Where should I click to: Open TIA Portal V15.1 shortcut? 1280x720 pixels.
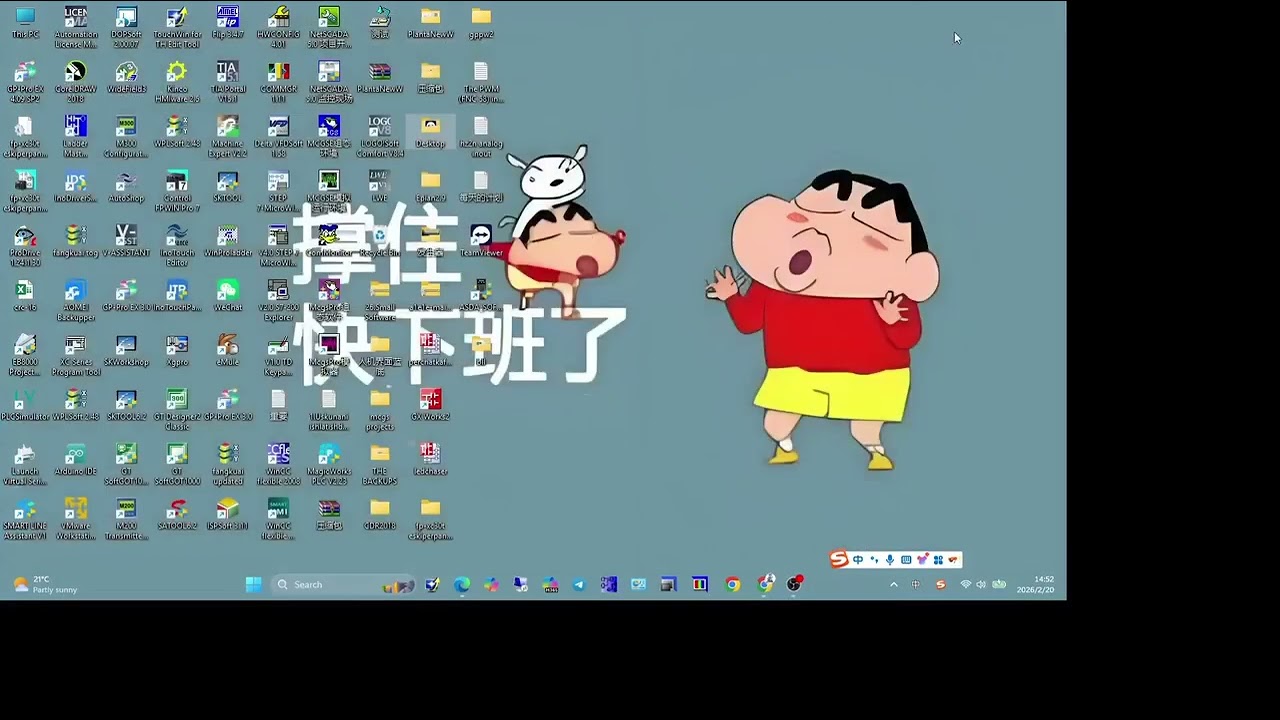tap(227, 82)
